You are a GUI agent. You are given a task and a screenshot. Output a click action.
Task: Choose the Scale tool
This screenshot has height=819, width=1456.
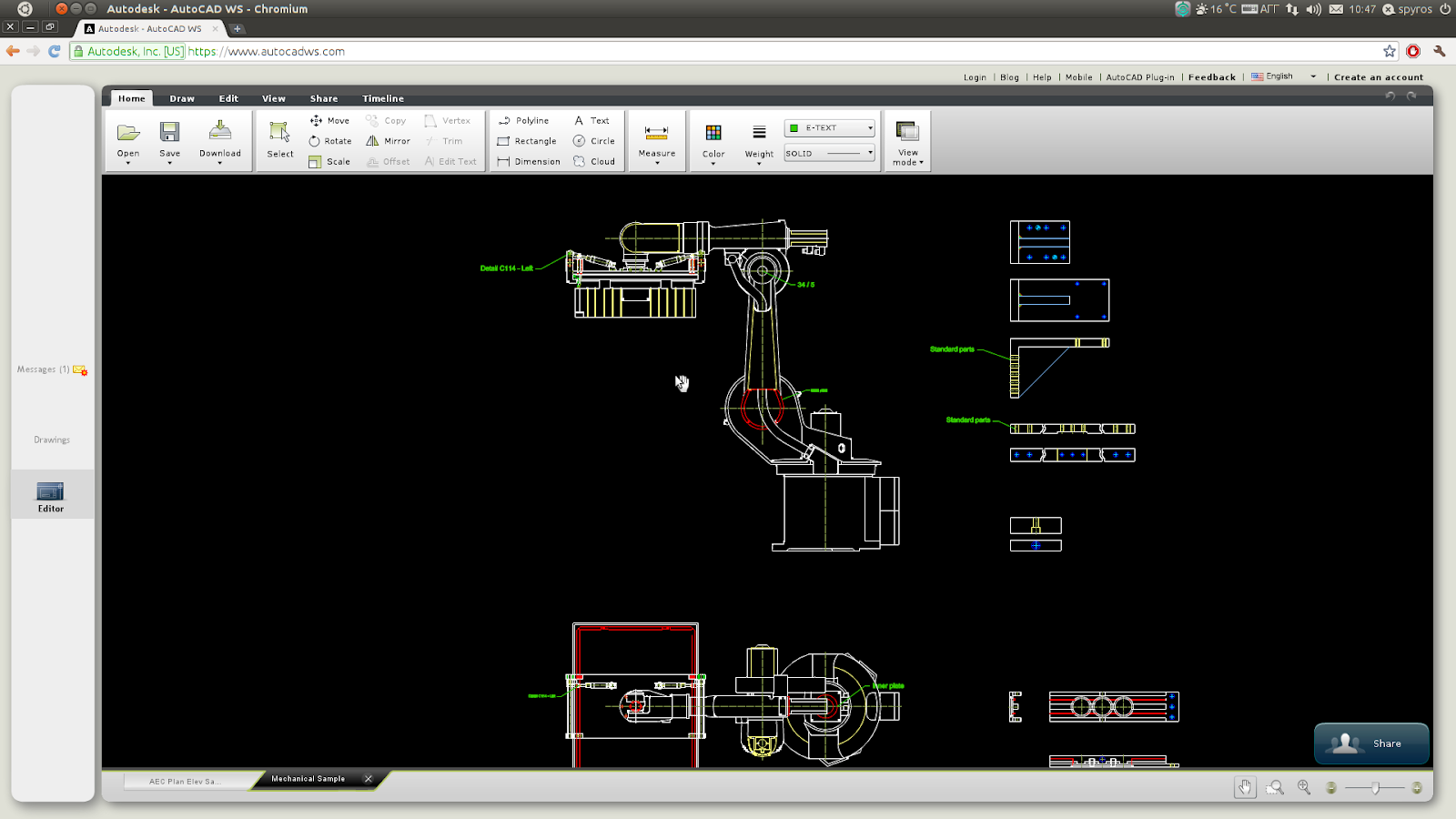329,162
